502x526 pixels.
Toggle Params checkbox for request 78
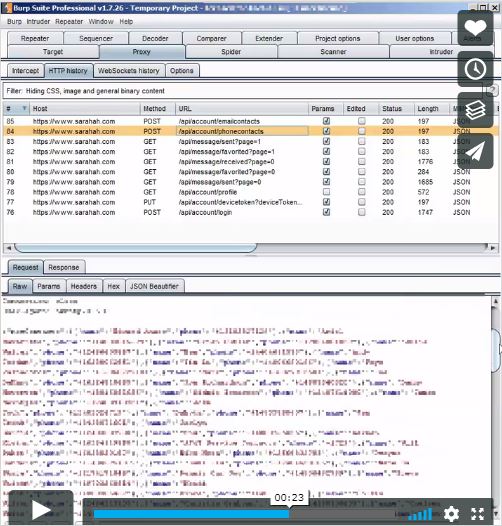(326, 192)
